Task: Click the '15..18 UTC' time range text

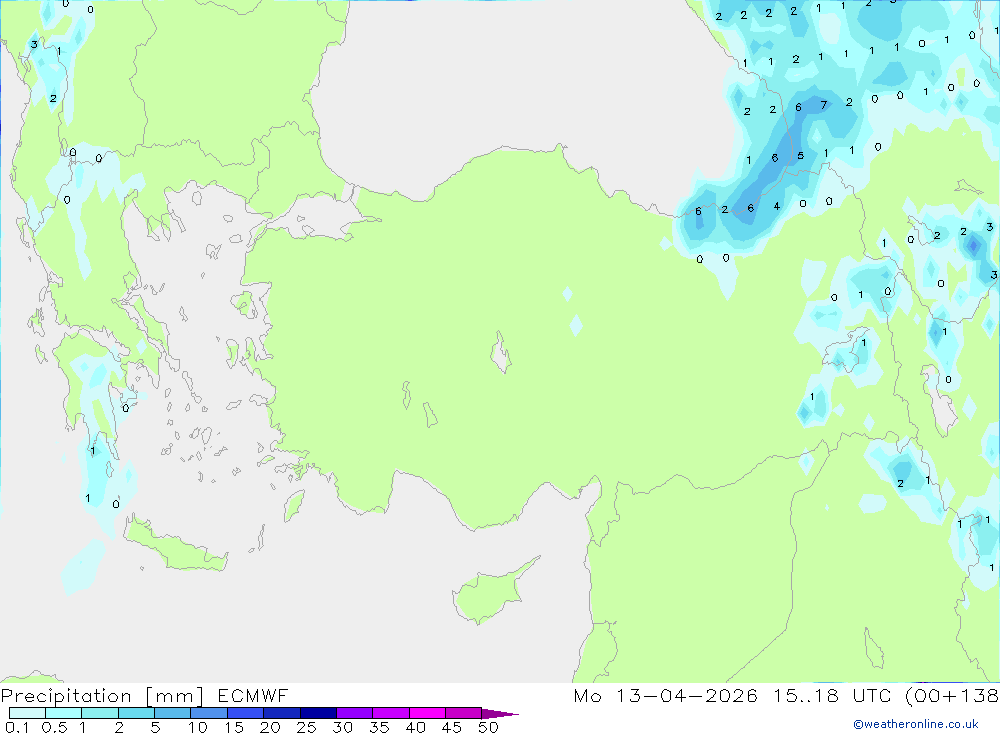Action: pos(832,695)
